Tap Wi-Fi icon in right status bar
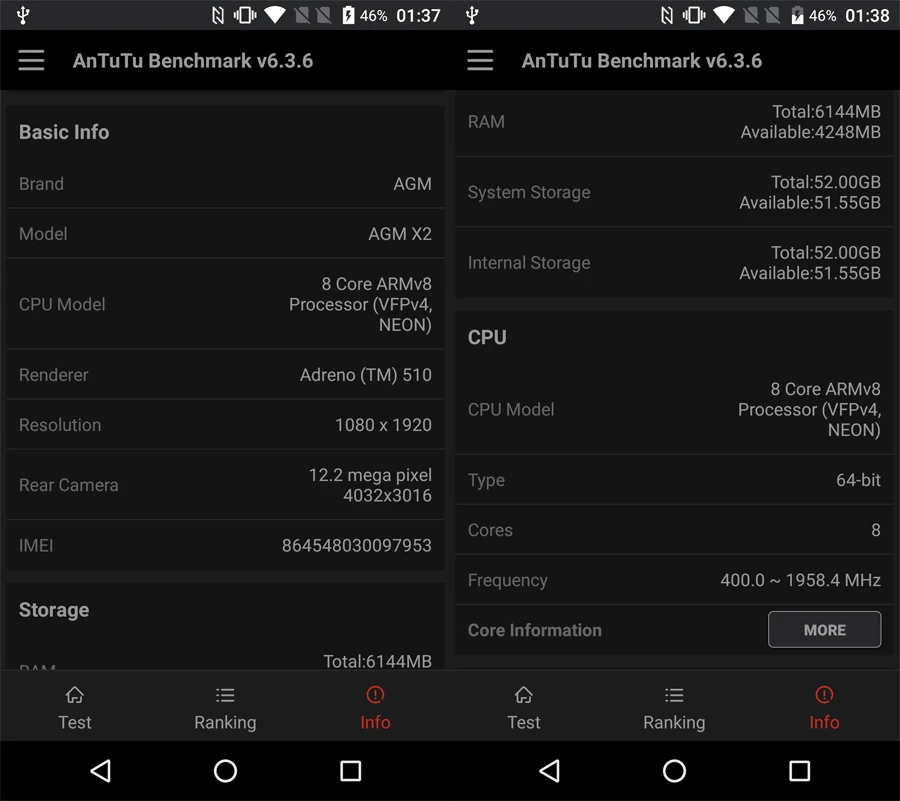900x801 pixels. (724, 15)
